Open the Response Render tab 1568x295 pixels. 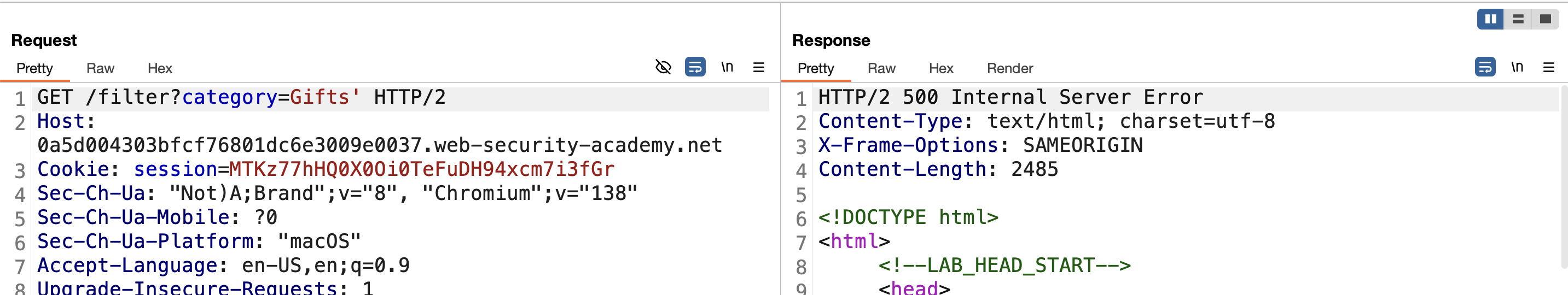[x=1010, y=68]
